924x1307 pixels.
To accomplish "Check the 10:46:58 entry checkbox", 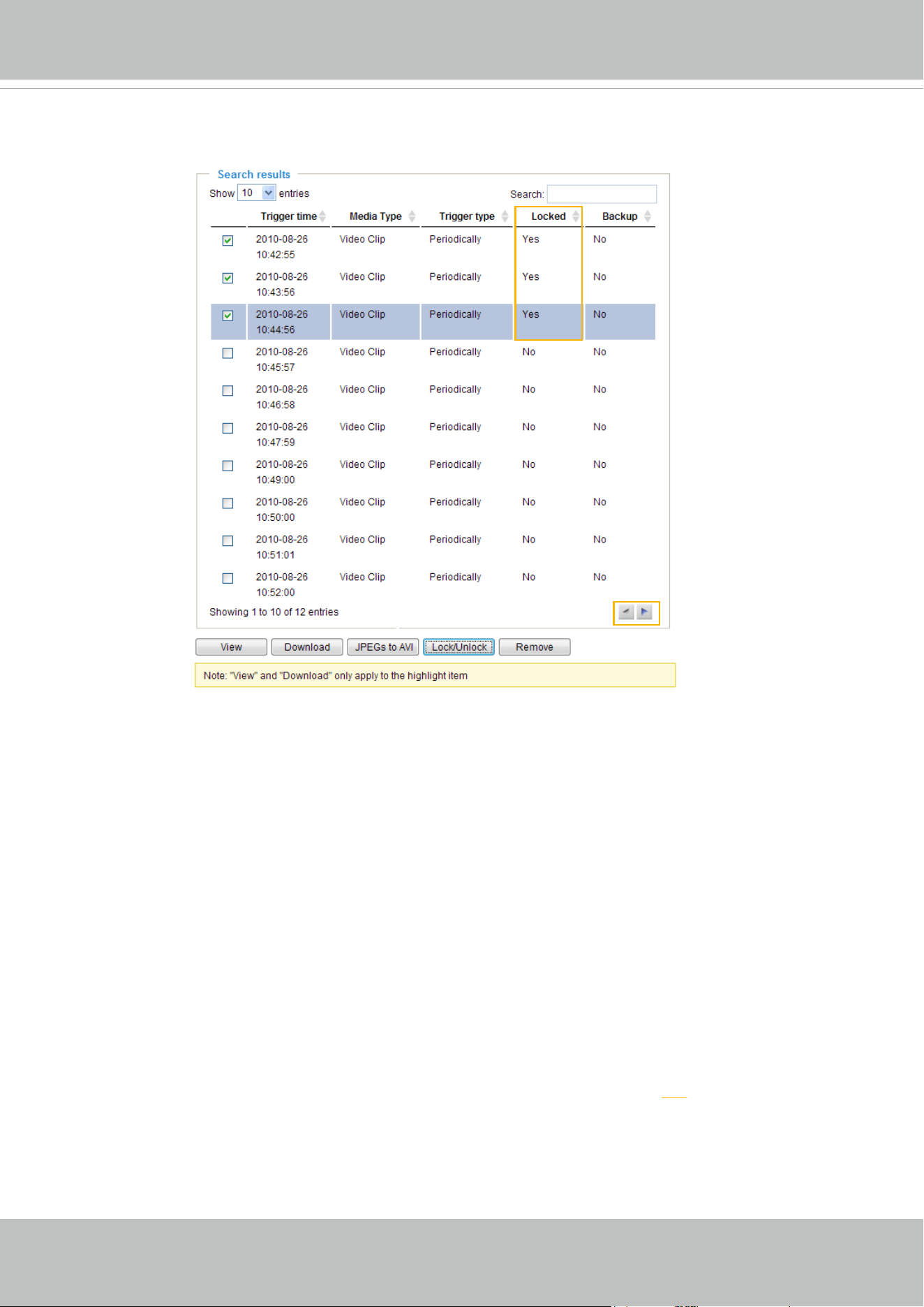I will (x=228, y=391).
